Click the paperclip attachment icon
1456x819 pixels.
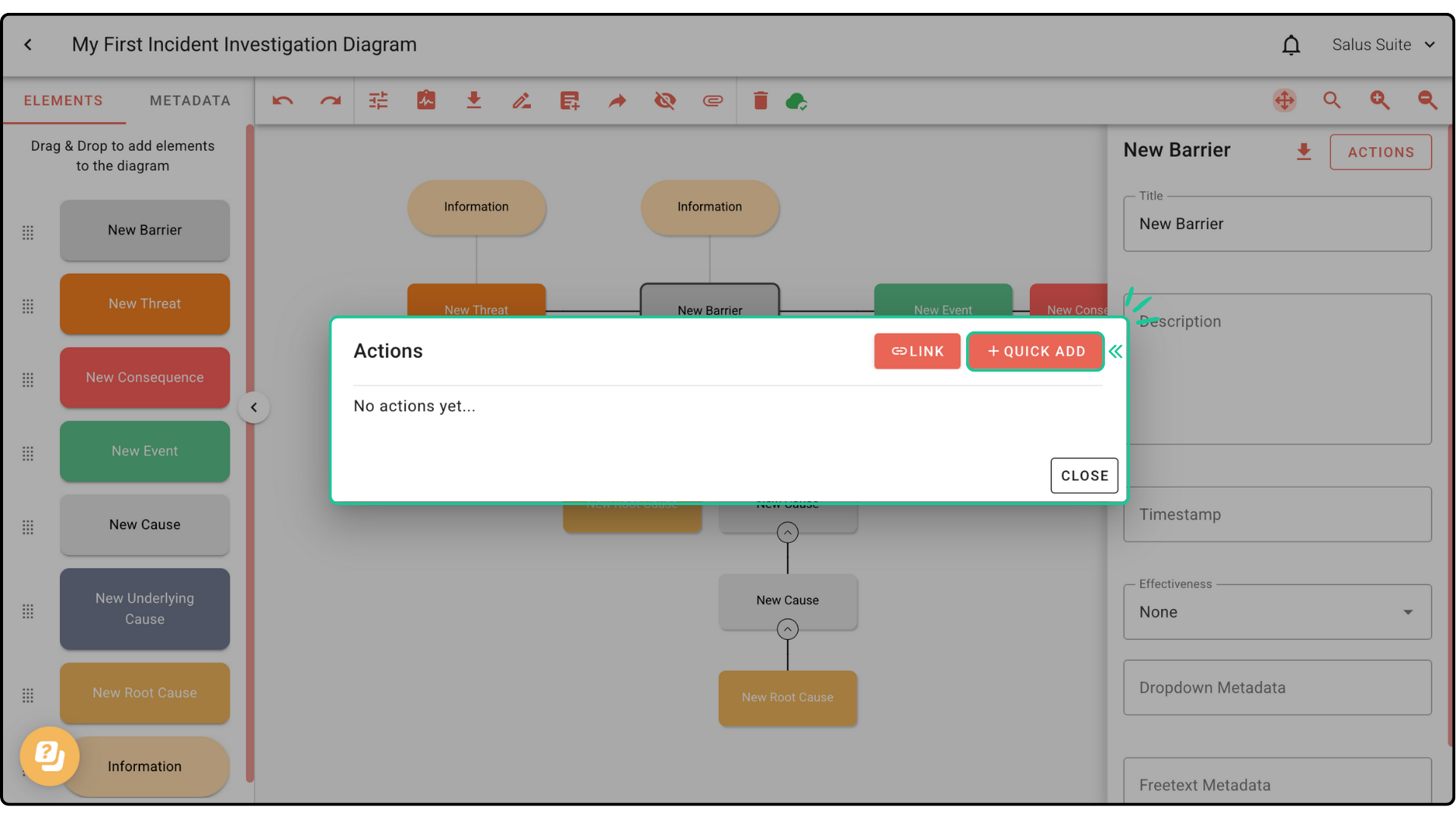[x=712, y=101]
